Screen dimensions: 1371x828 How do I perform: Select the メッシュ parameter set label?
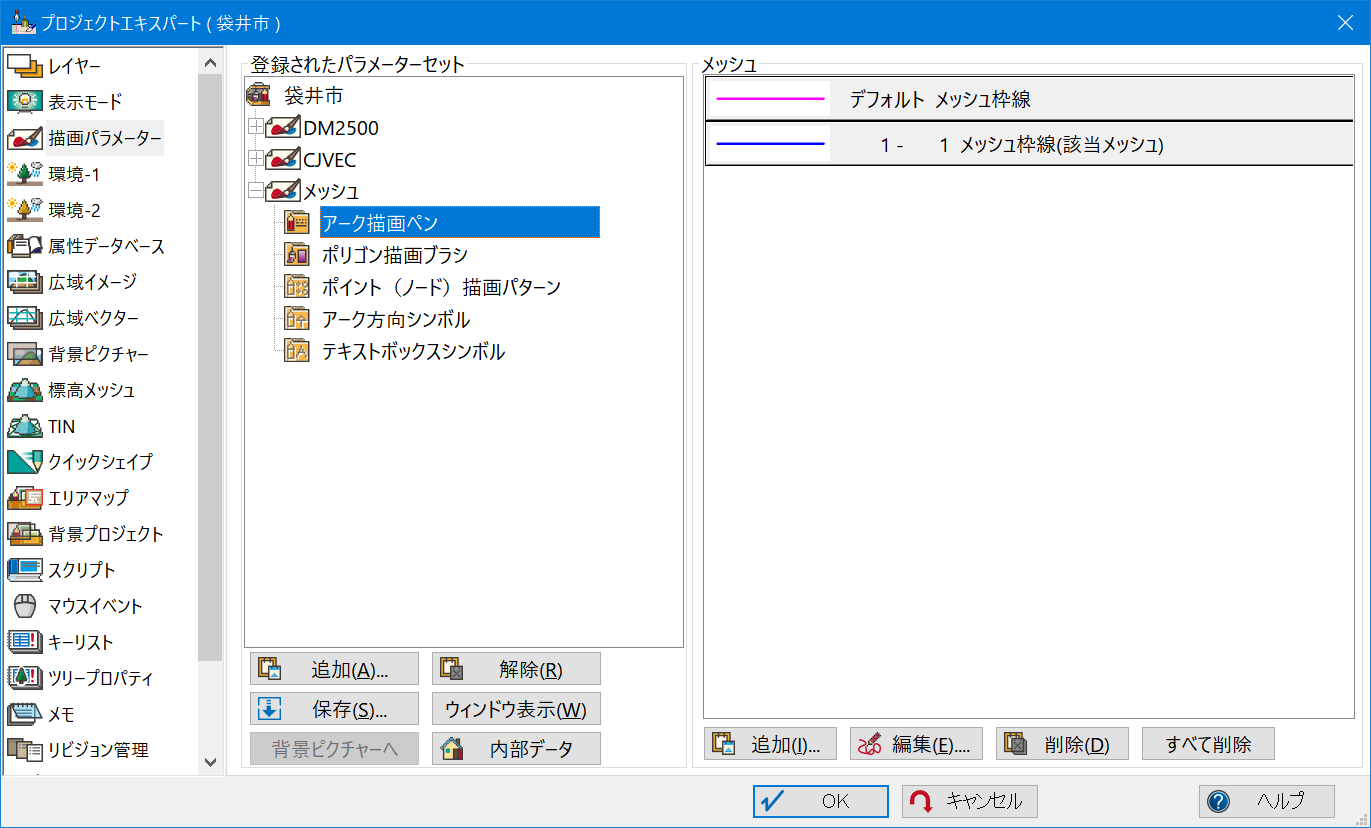coord(331,191)
